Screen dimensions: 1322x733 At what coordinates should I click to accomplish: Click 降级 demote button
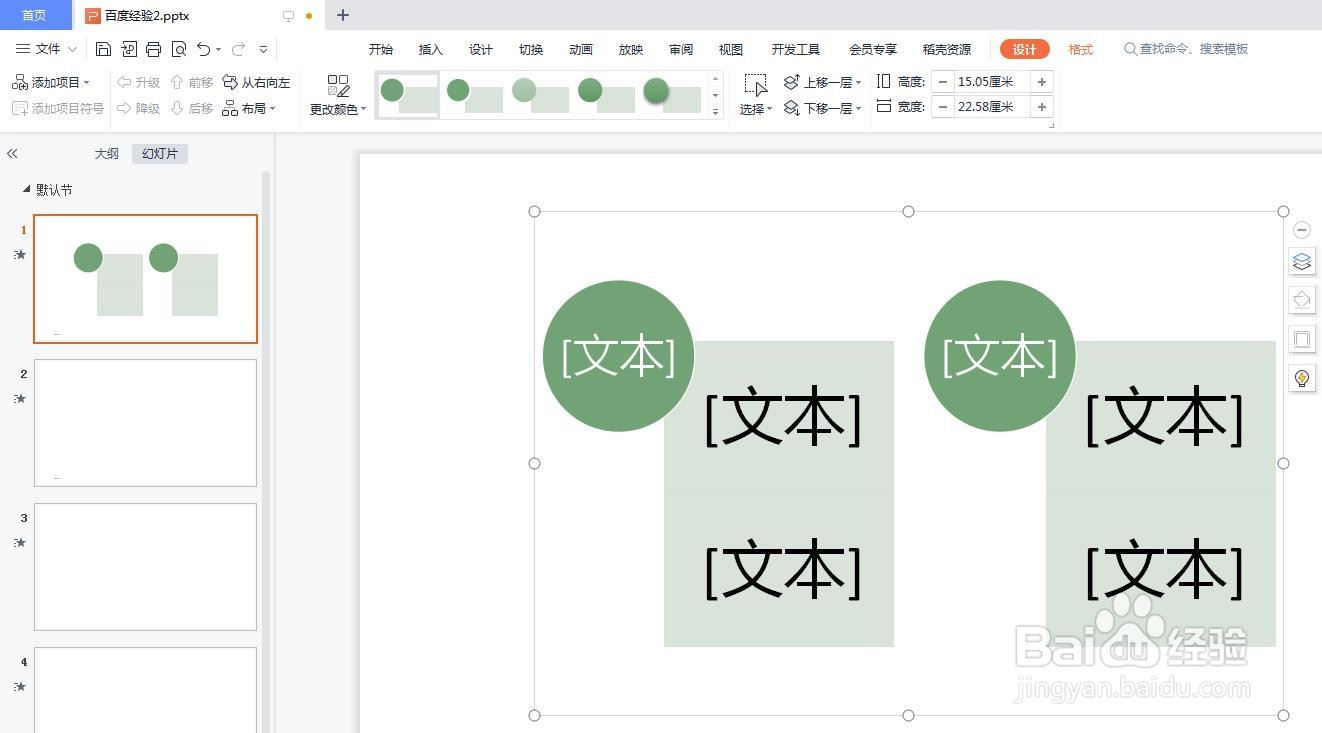[139, 108]
